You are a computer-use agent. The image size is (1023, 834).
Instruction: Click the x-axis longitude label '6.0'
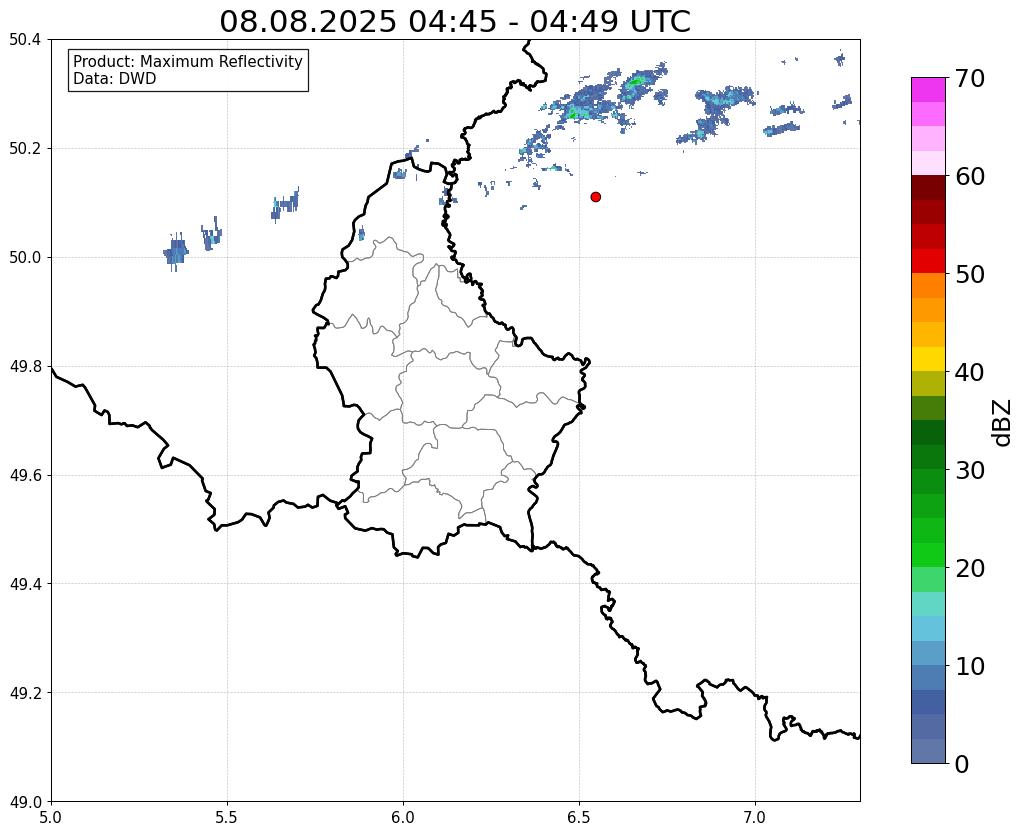pyautogui.click(x=403, y=818)
